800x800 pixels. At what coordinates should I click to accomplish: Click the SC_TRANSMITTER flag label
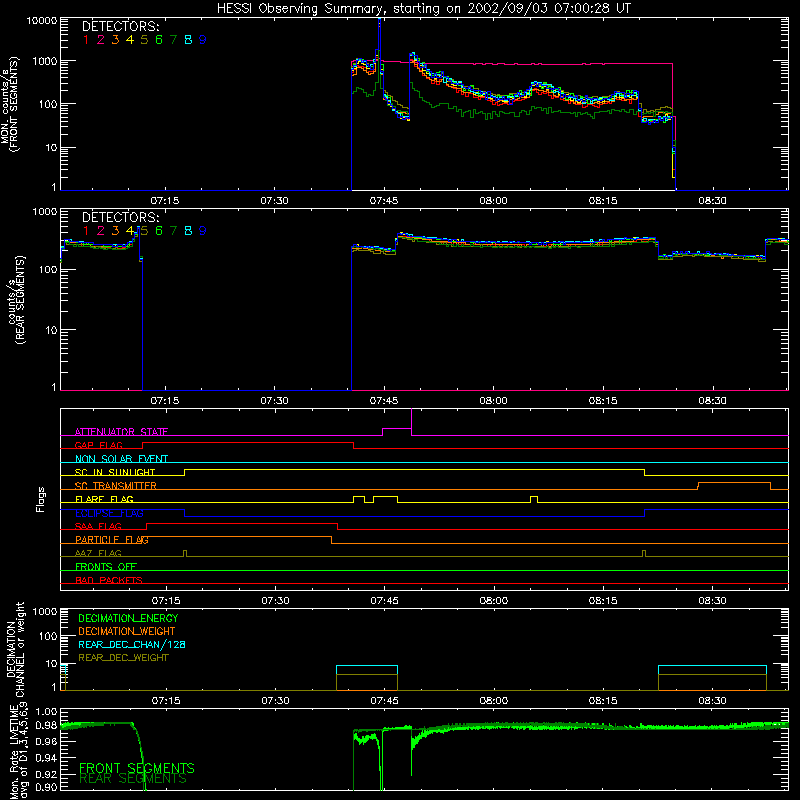tap(116, 485)
